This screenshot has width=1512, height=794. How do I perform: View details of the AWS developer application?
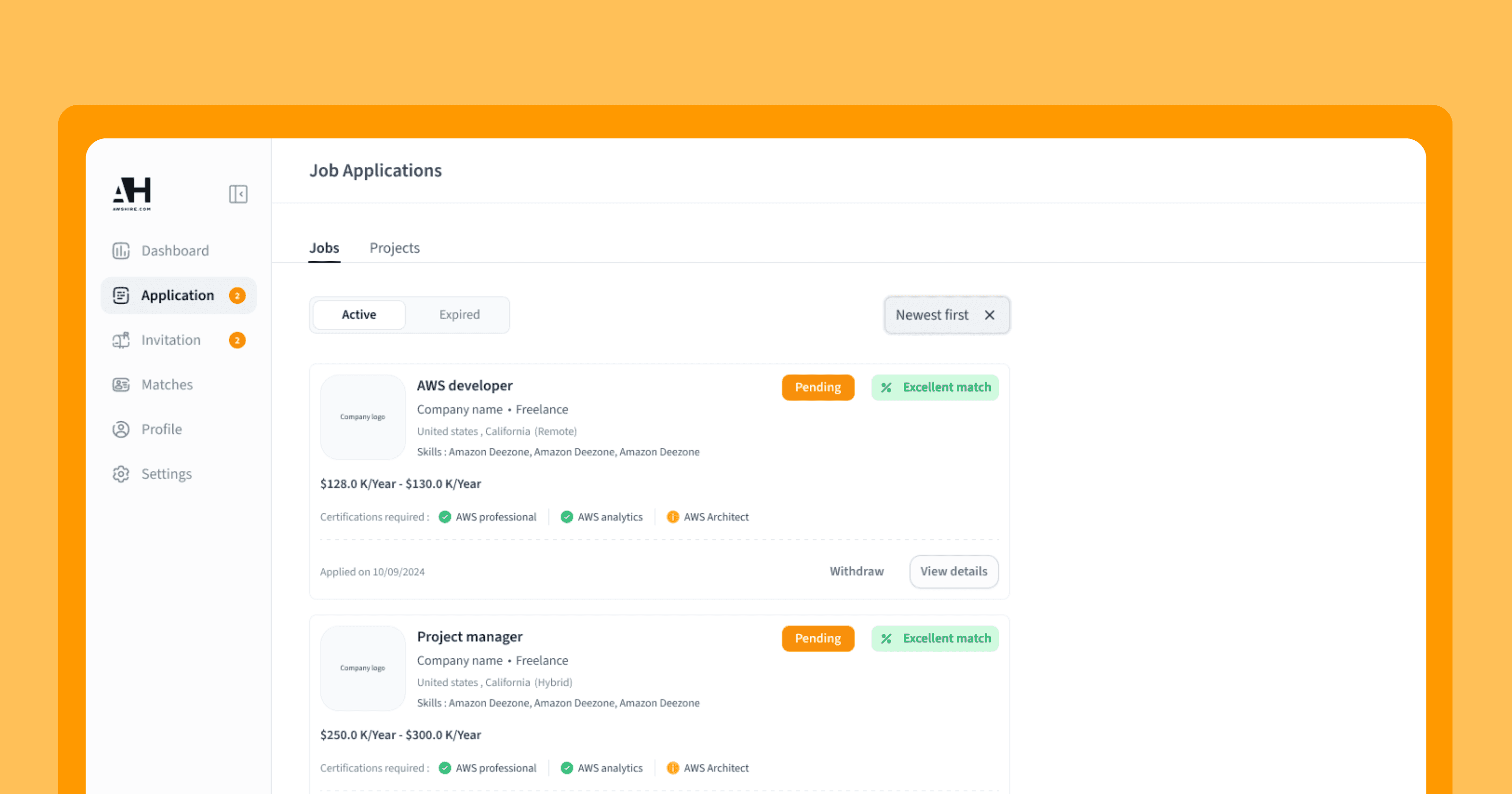(x=953, y=571)
